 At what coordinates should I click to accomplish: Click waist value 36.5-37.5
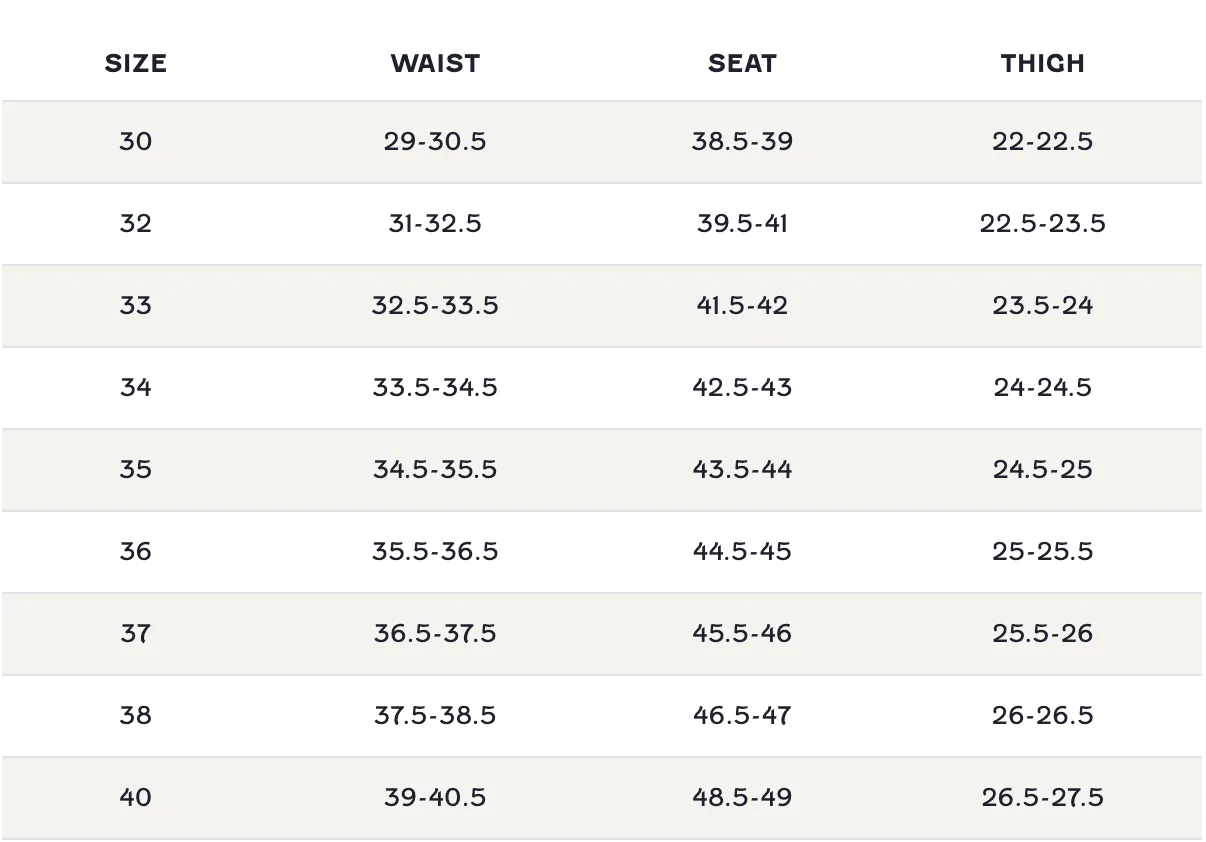click(x=435, y=633)
